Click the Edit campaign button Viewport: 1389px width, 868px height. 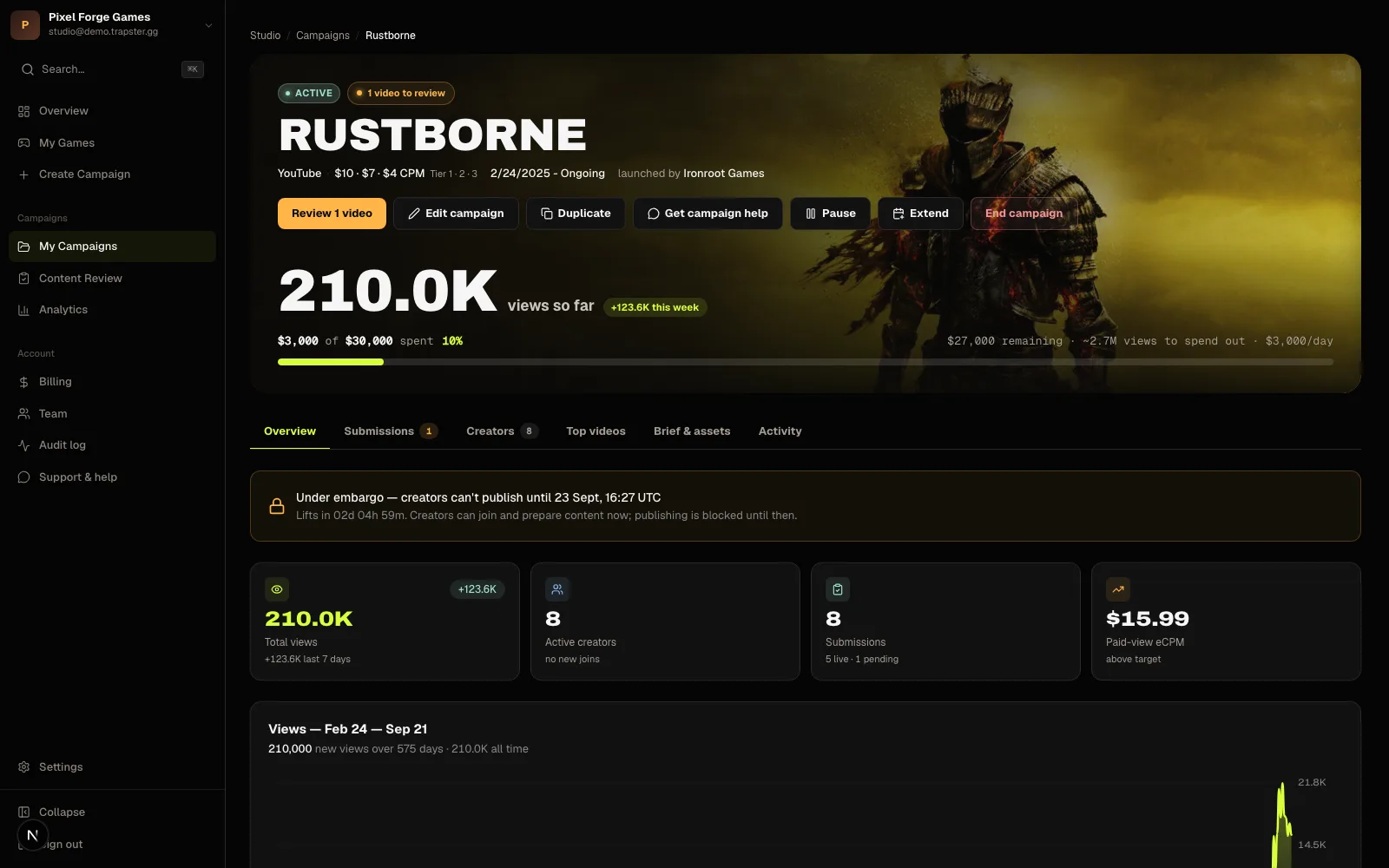(x=456, y=214)
